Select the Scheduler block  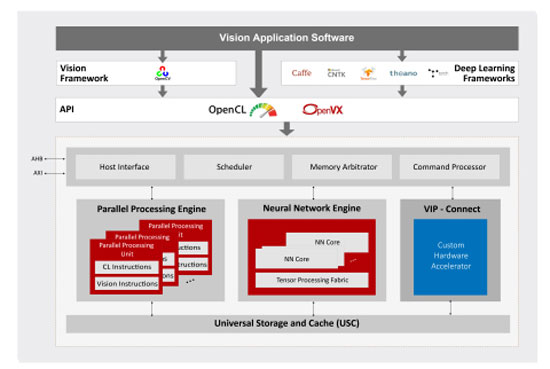click(x=234, y=167)
